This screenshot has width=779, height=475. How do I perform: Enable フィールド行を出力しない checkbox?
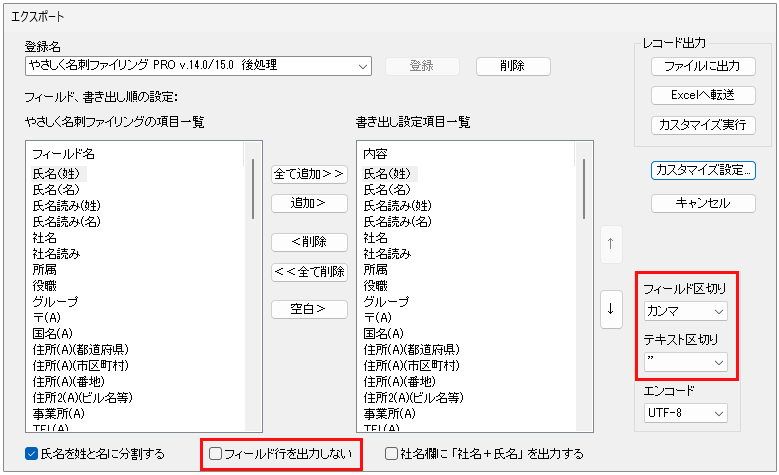point(215,453)
